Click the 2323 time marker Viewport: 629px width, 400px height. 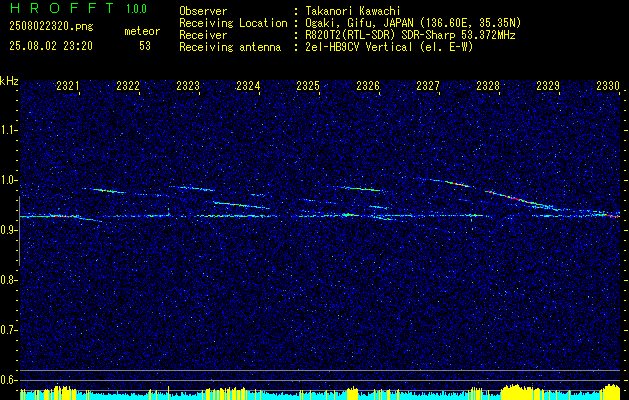point(188,85)
